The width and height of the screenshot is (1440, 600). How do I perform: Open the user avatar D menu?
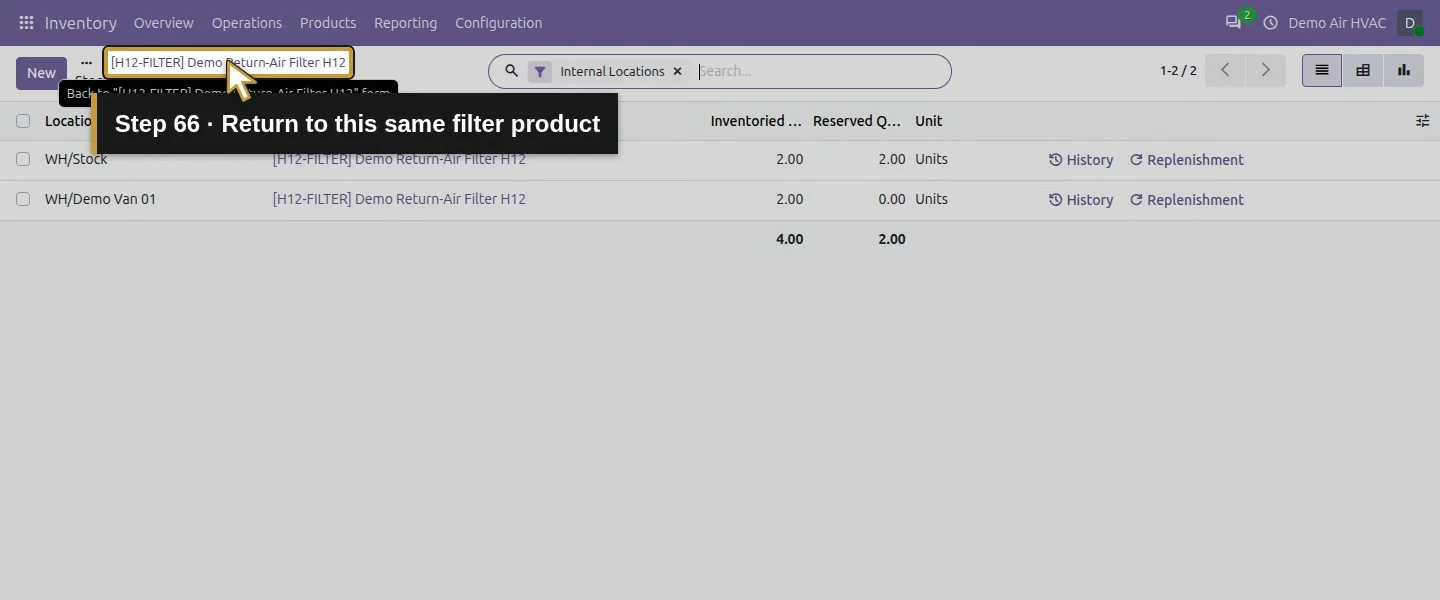click(1410, 22)
